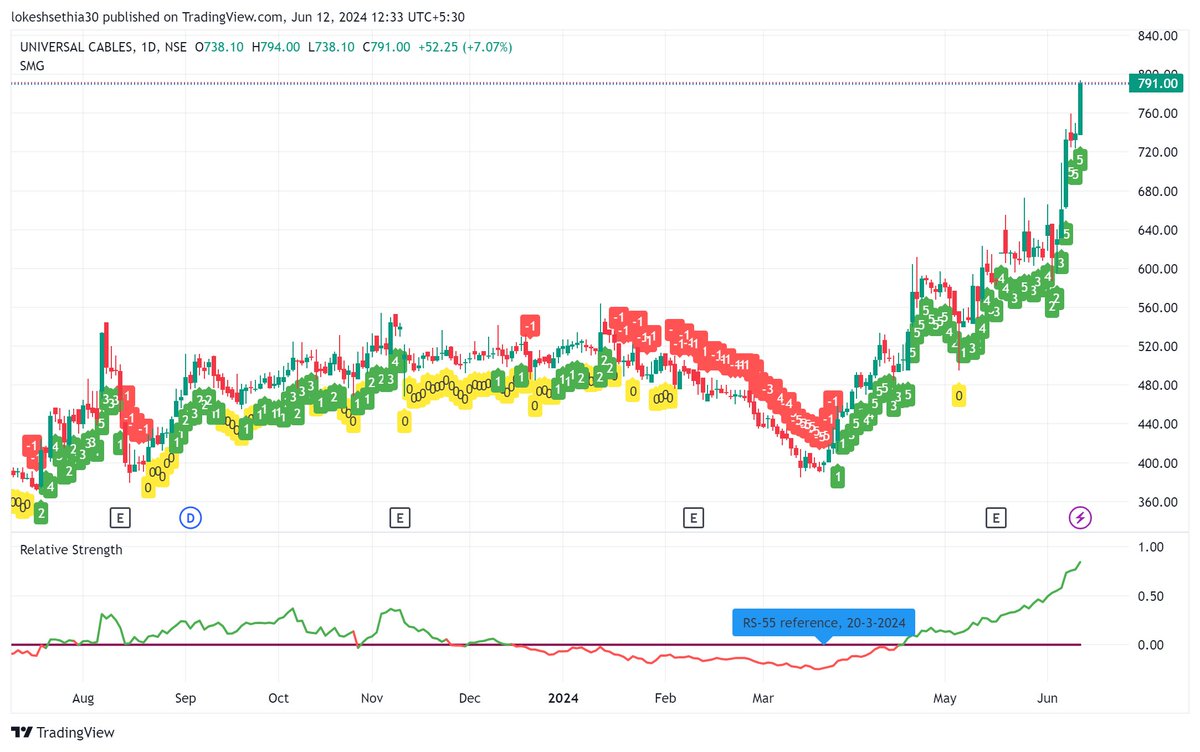This screenshot has height=752, width=1200.
Task: Click the Jun label on the time axis
Action: click(x=1048, y=697)
